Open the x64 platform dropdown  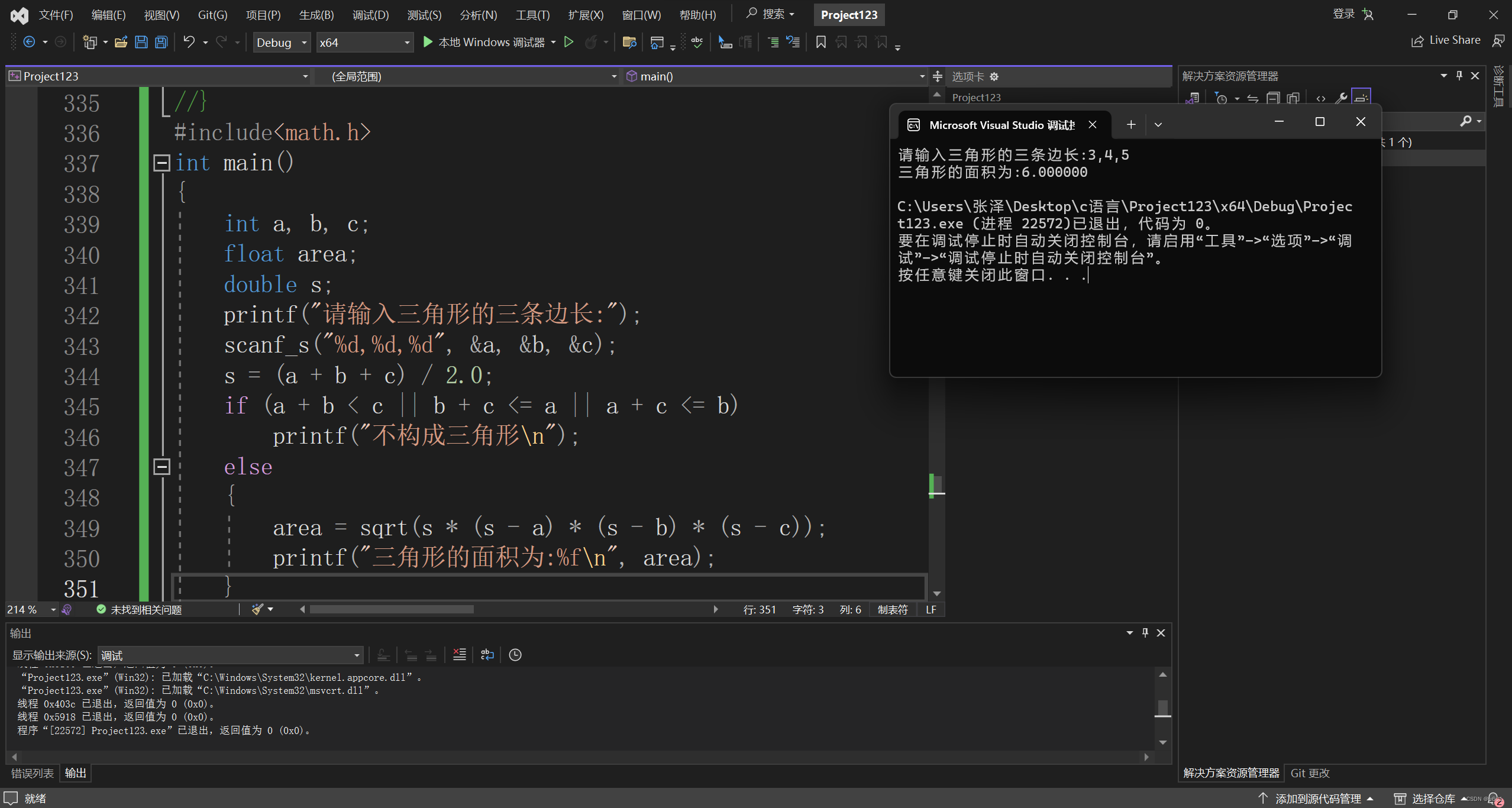tap(364, 43)
